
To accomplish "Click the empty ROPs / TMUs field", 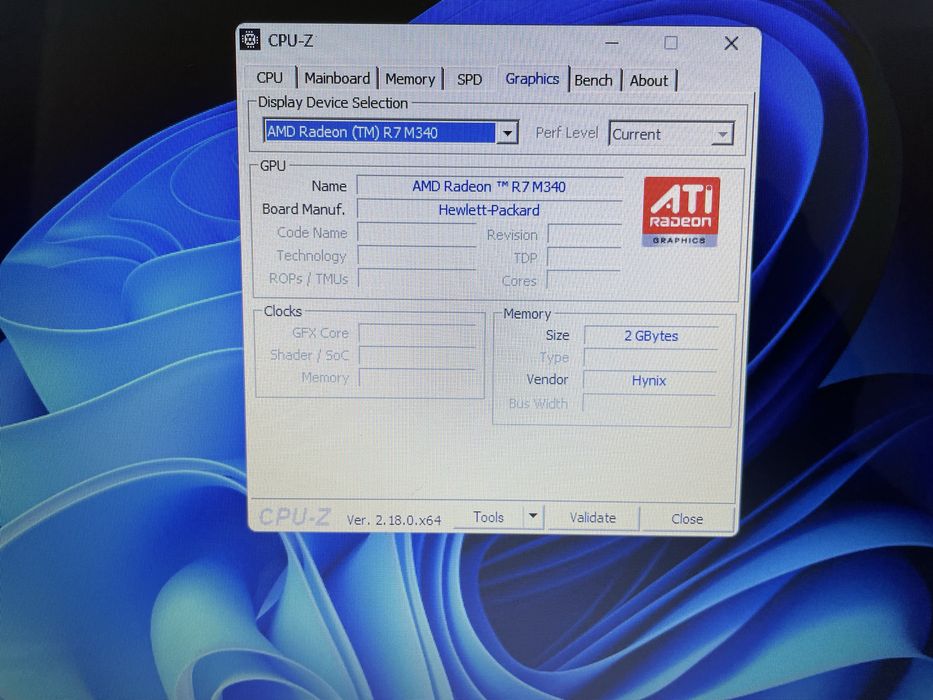I will click(417, 279).
